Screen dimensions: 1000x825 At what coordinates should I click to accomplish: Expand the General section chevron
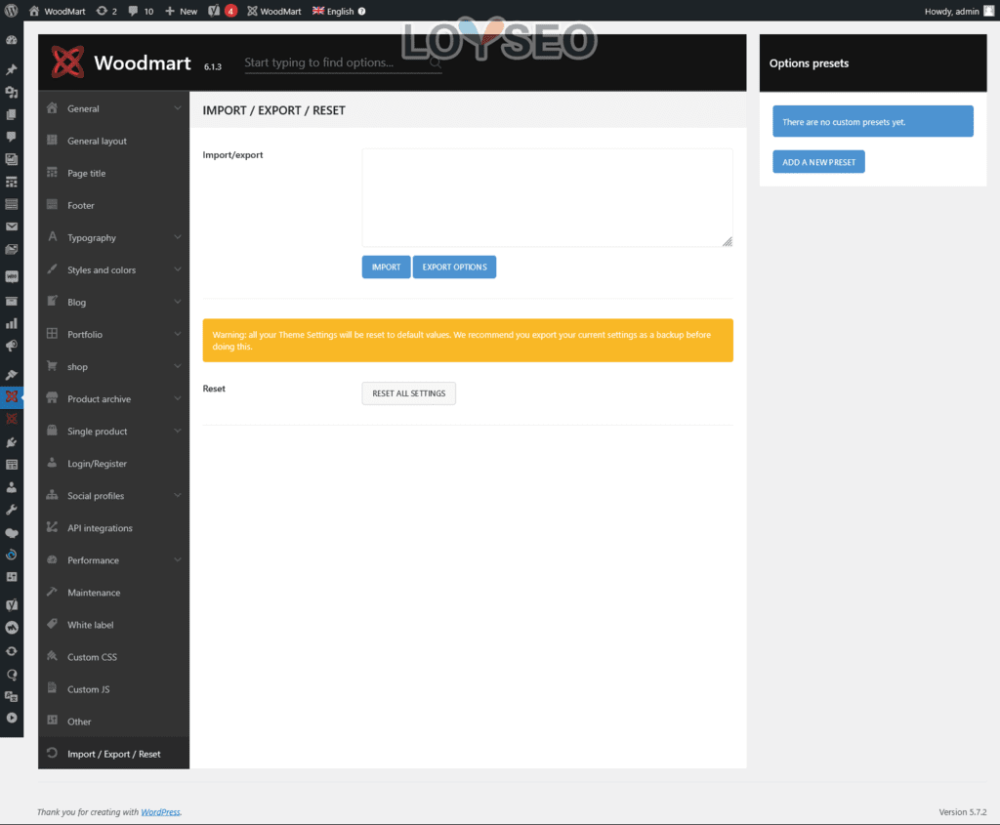click(x=177, y=108)
